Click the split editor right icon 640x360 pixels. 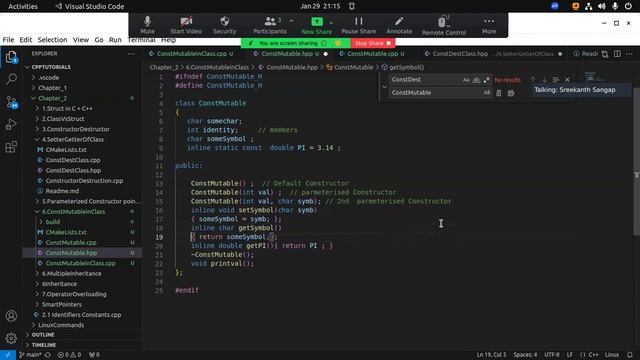pyautogui.click(x=617, y=54)
